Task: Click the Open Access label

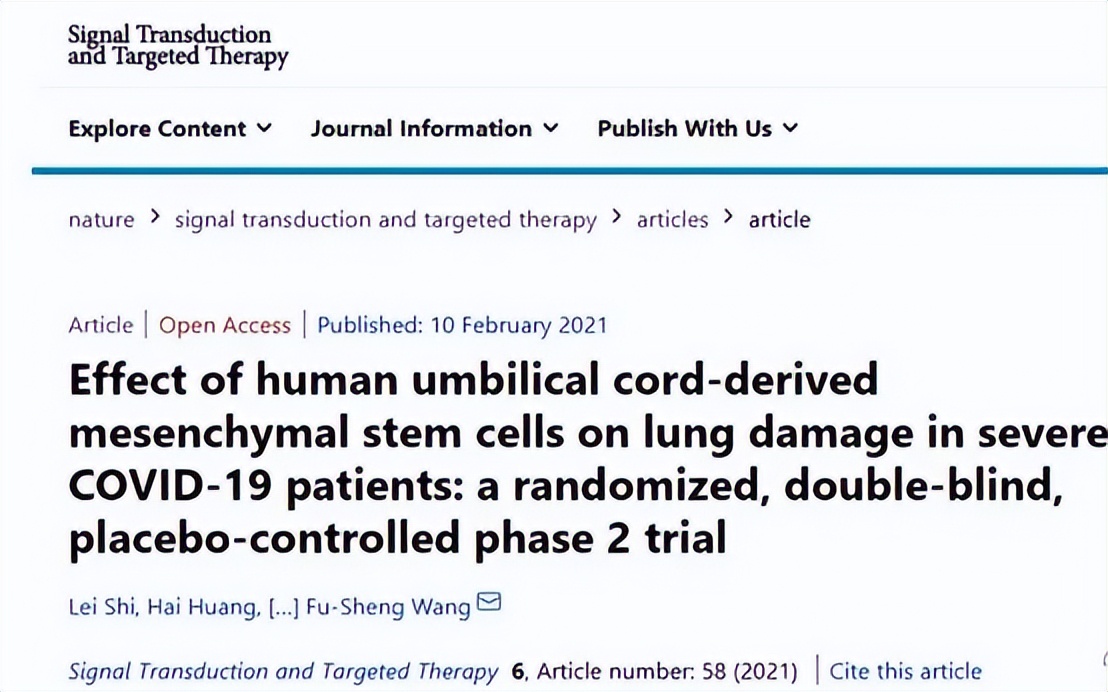Action: click(225, 325)
